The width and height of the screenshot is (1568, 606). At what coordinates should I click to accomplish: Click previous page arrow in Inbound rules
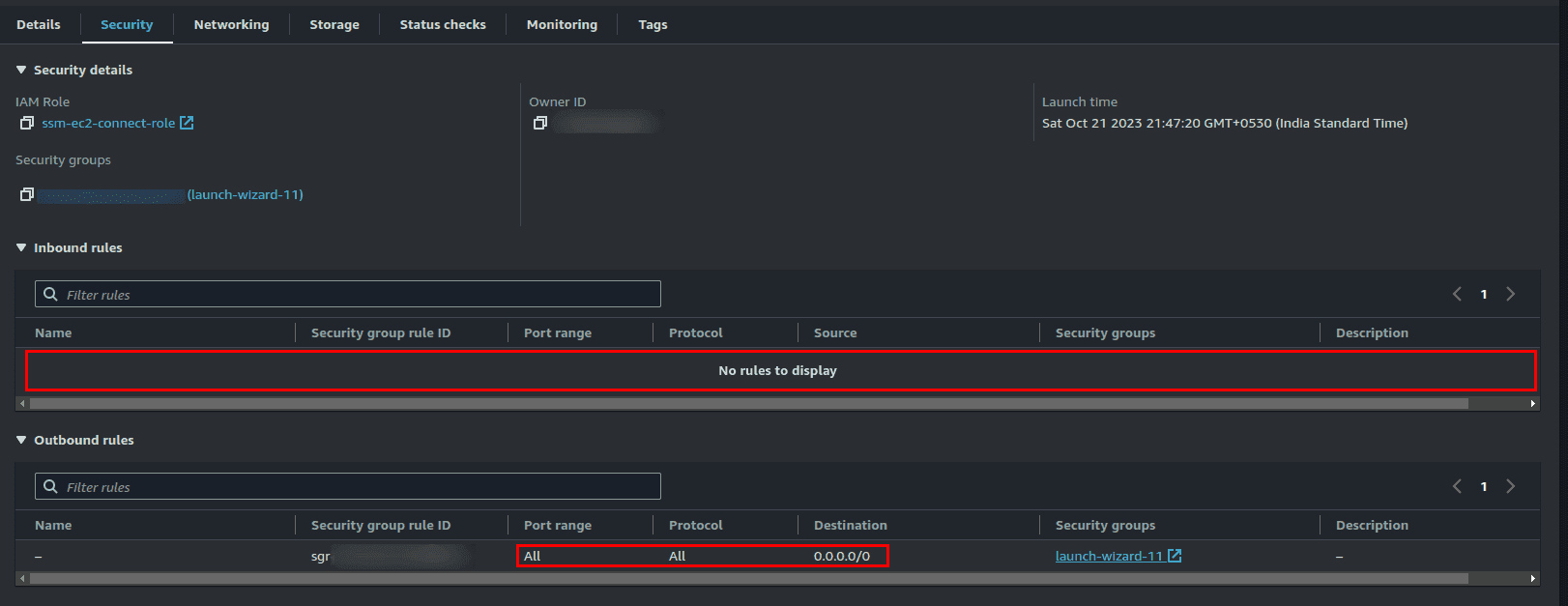tap(1457, 294)
